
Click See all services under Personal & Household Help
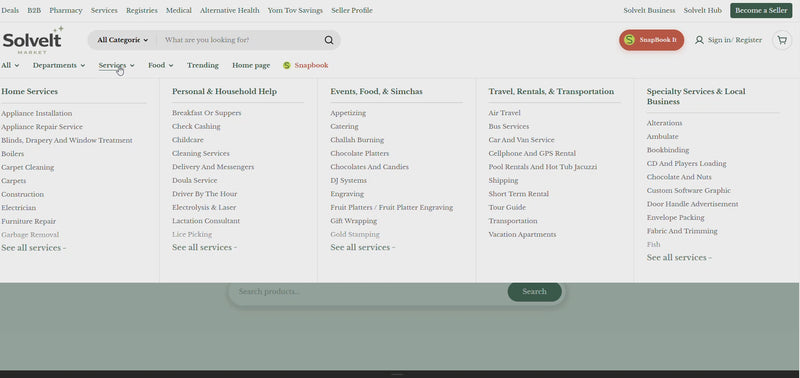(205, 247)
